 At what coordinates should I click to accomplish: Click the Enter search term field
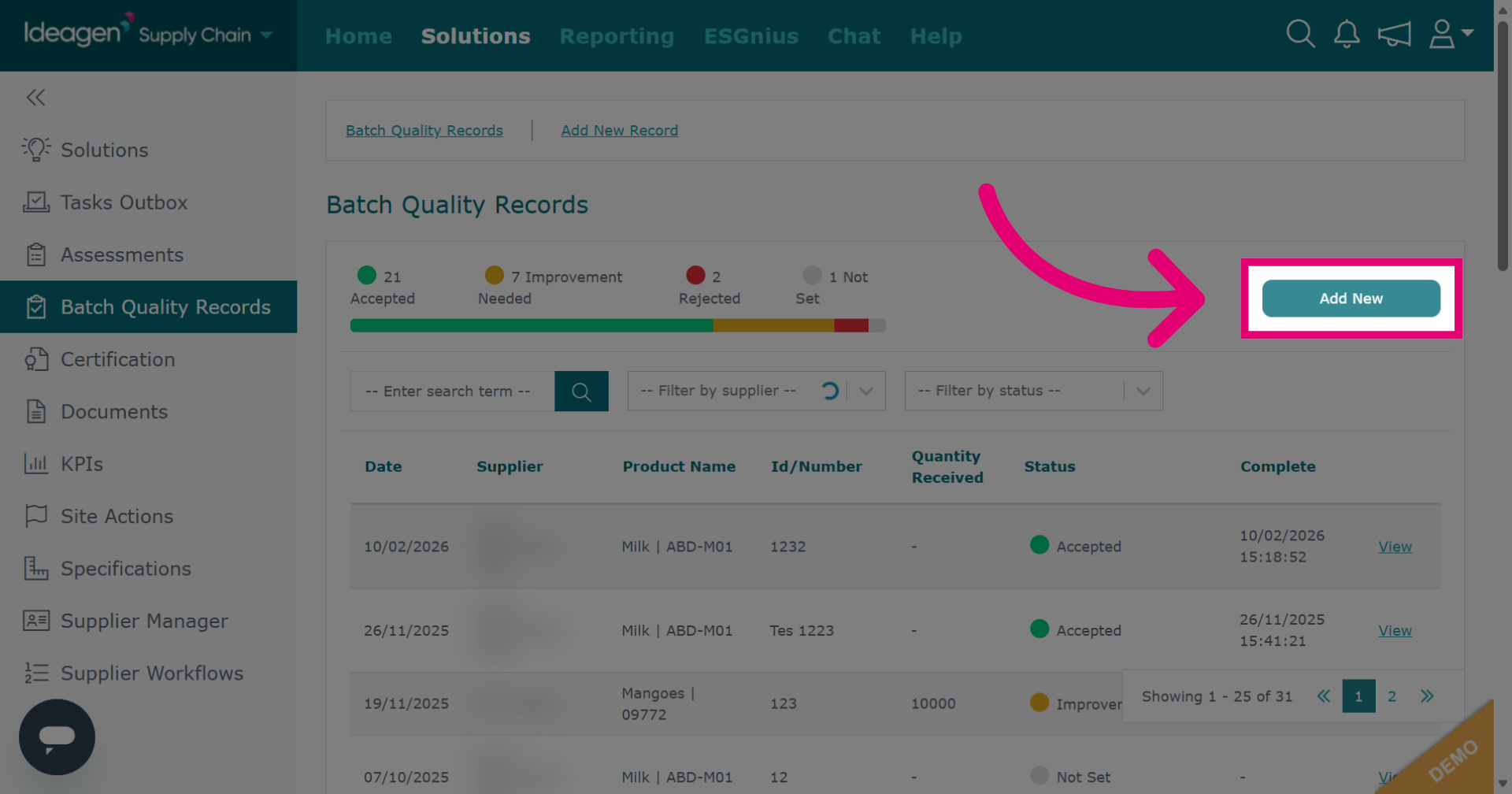click(453, 391)
